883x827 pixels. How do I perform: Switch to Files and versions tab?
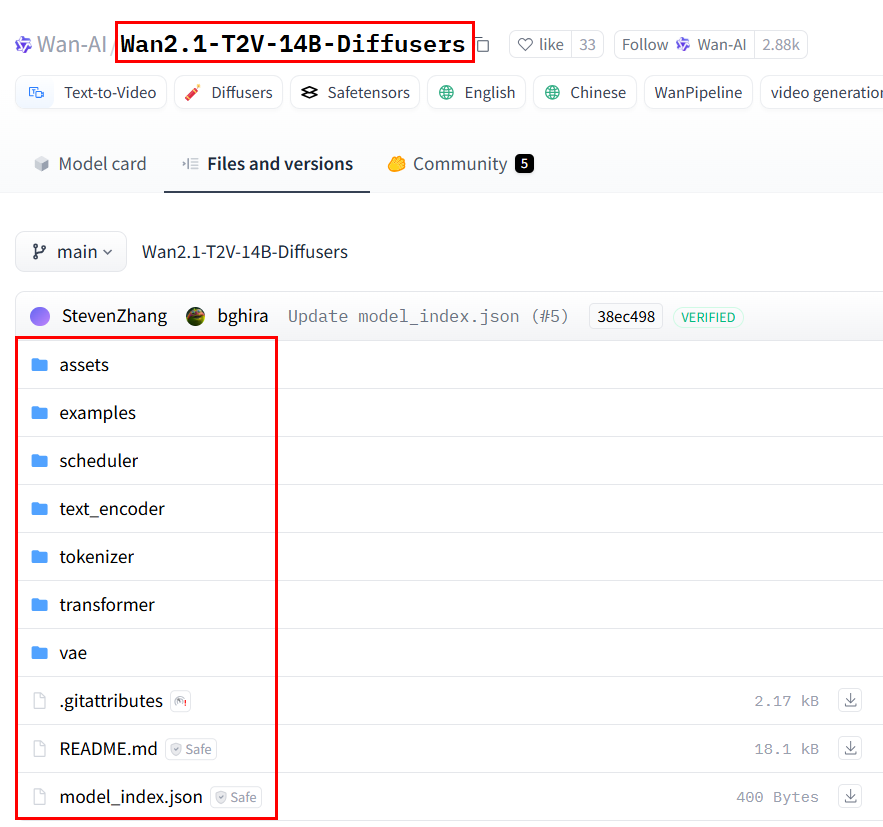[x=267, y=164]
